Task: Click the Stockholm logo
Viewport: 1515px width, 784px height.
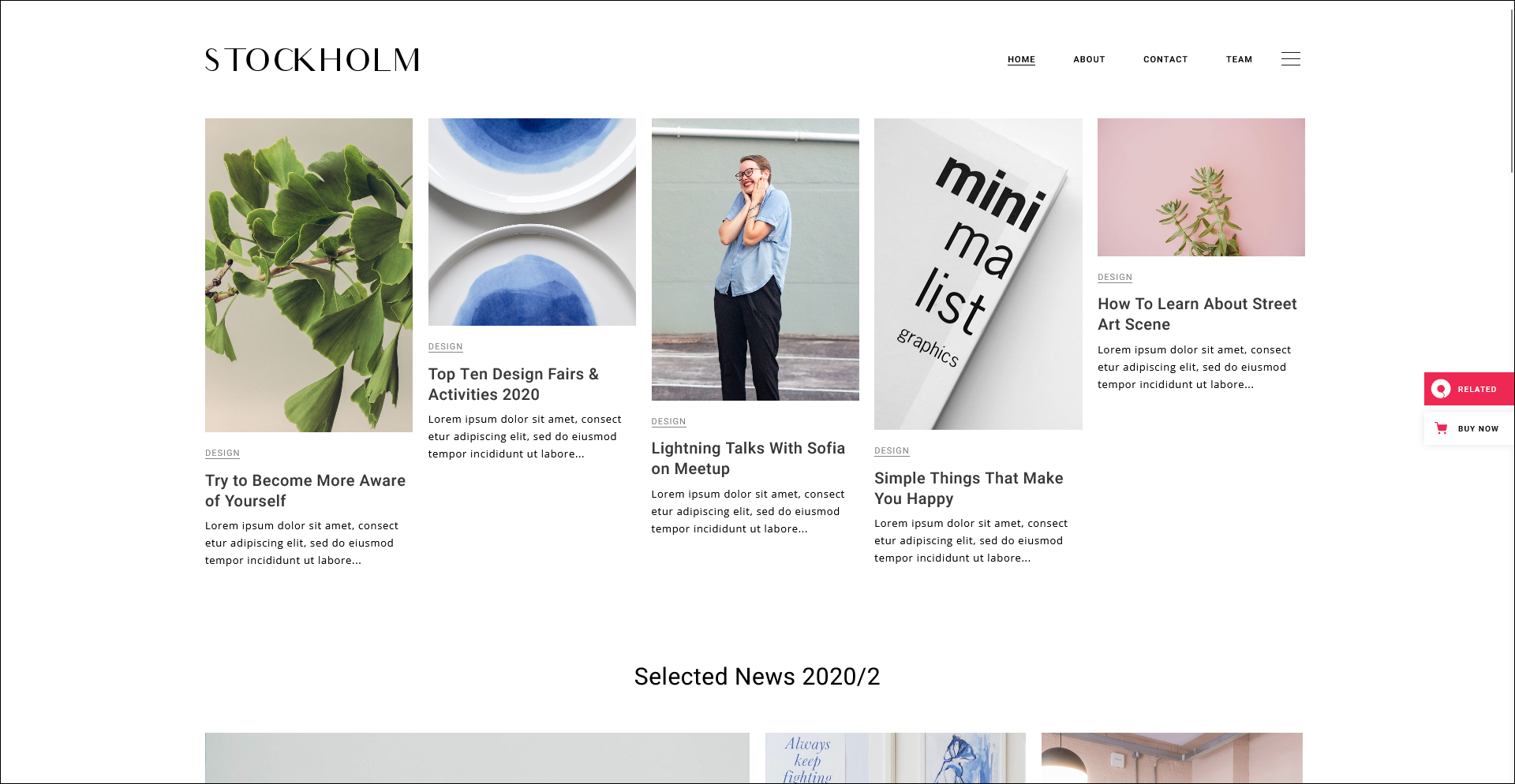Action: pyautogui.click(x=312, y=60)
